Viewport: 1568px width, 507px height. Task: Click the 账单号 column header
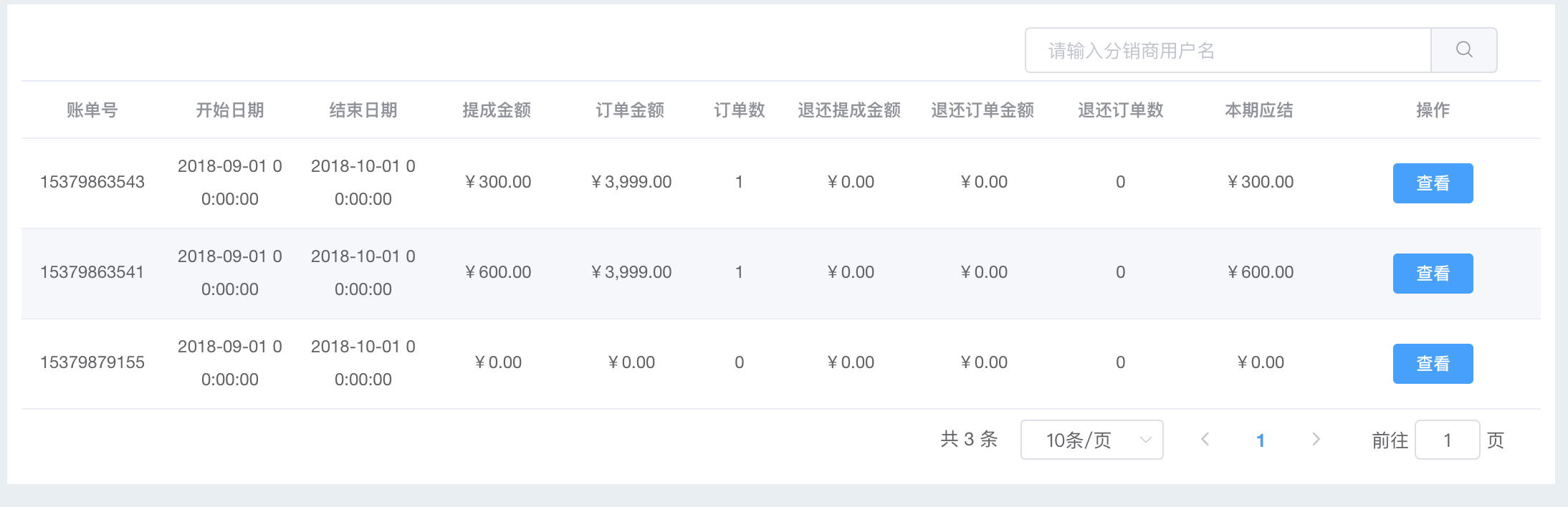(x=92, y=110)
